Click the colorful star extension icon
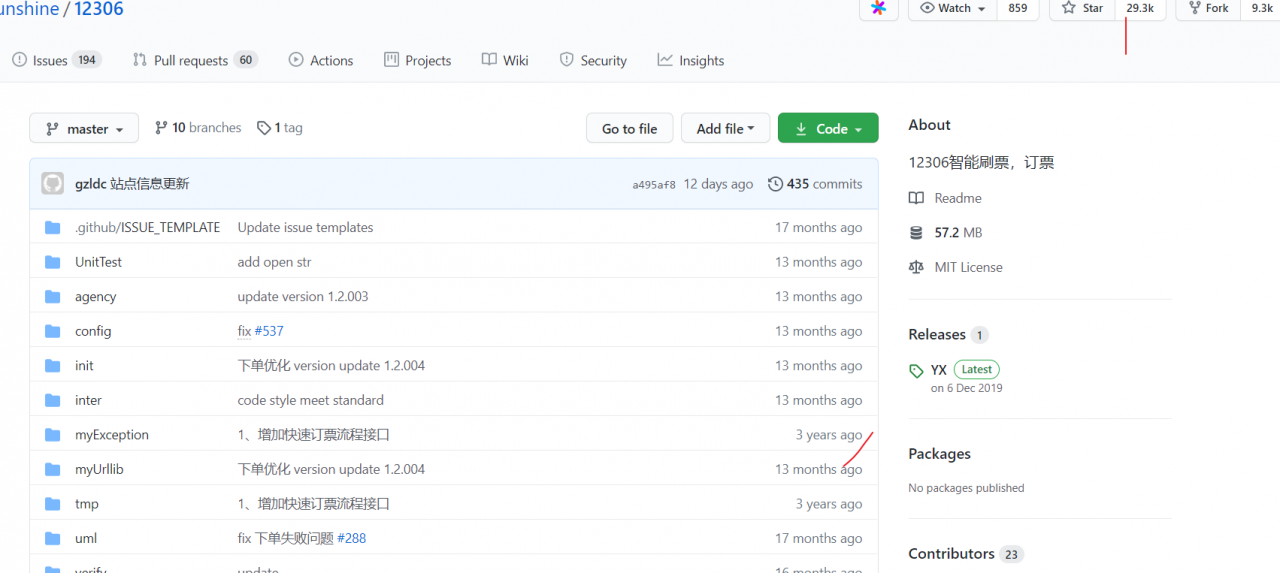Viewport: 1280px width, 573px height. (x=878, y=8)
